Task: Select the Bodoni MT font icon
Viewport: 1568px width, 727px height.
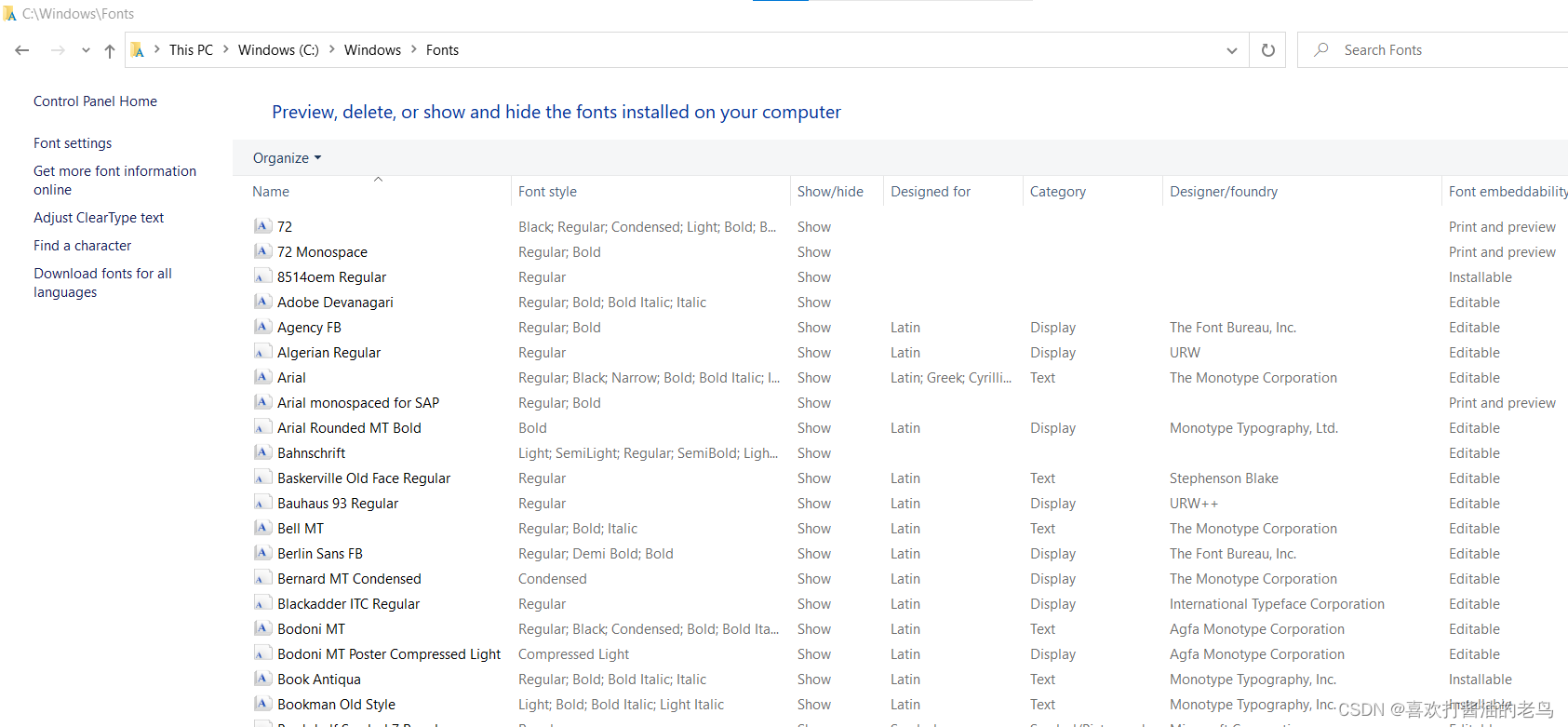Action: (x=262, y=628)
